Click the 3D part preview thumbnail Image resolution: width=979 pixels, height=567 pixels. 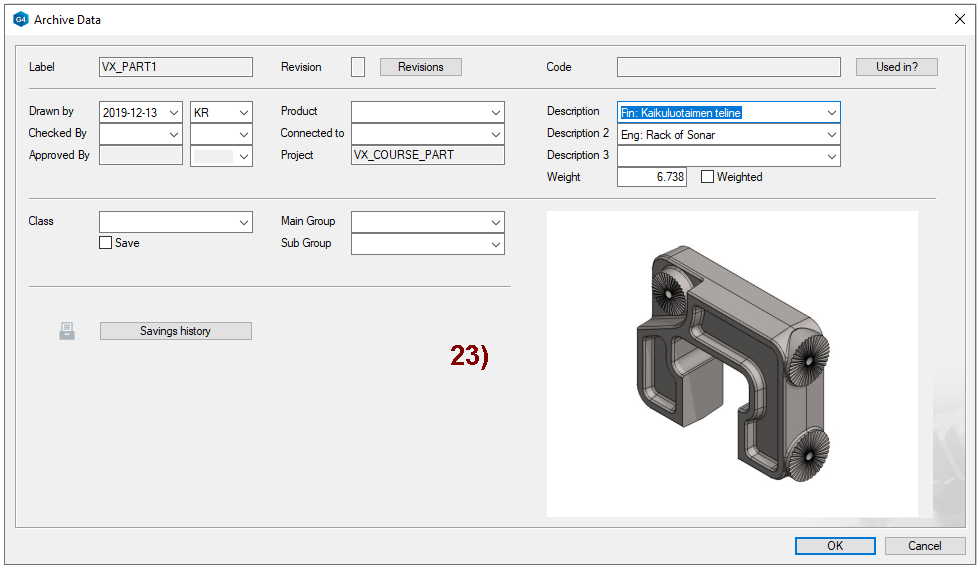[x=732, y=364]
